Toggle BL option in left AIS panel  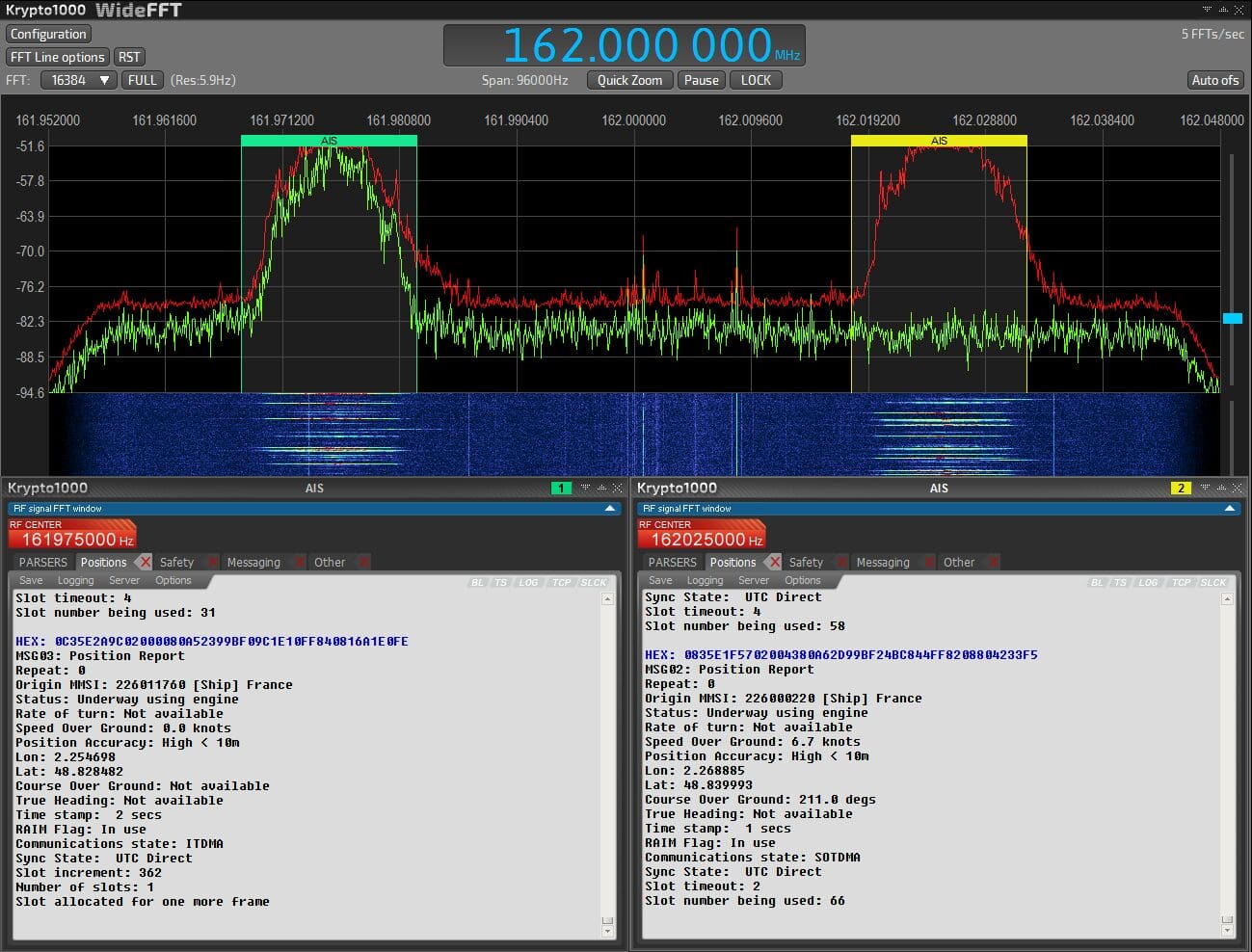478,582
